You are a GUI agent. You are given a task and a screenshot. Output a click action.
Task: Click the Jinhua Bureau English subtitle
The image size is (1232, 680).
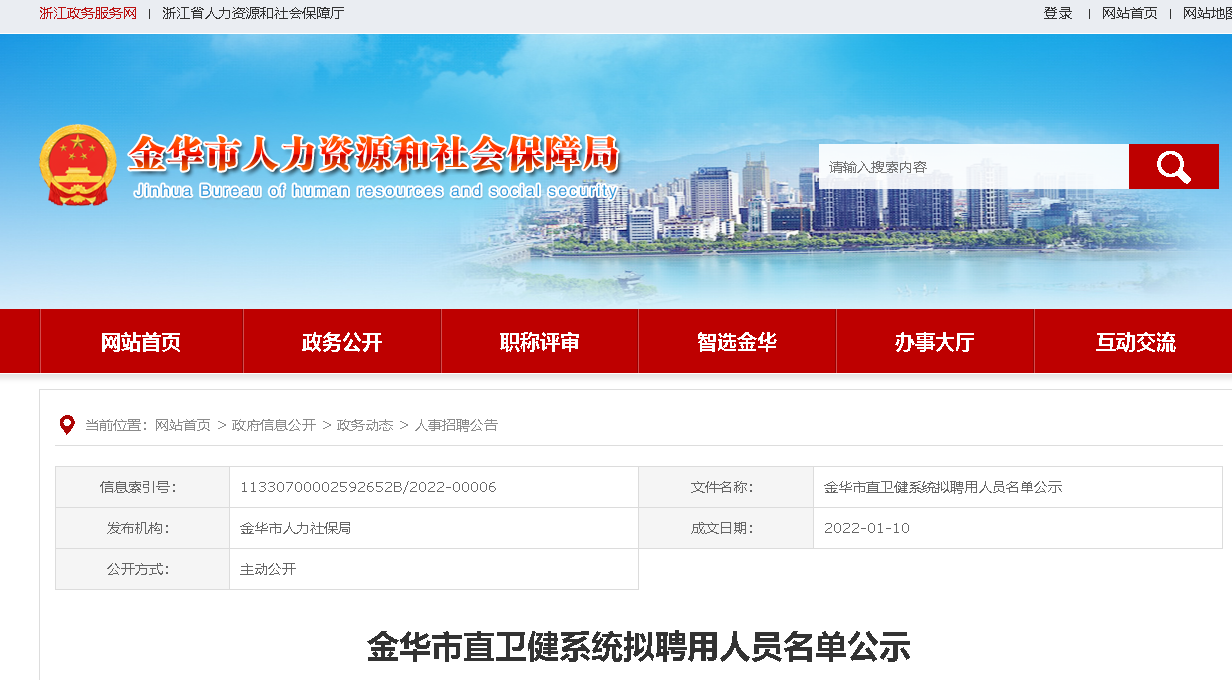[375, 191]
